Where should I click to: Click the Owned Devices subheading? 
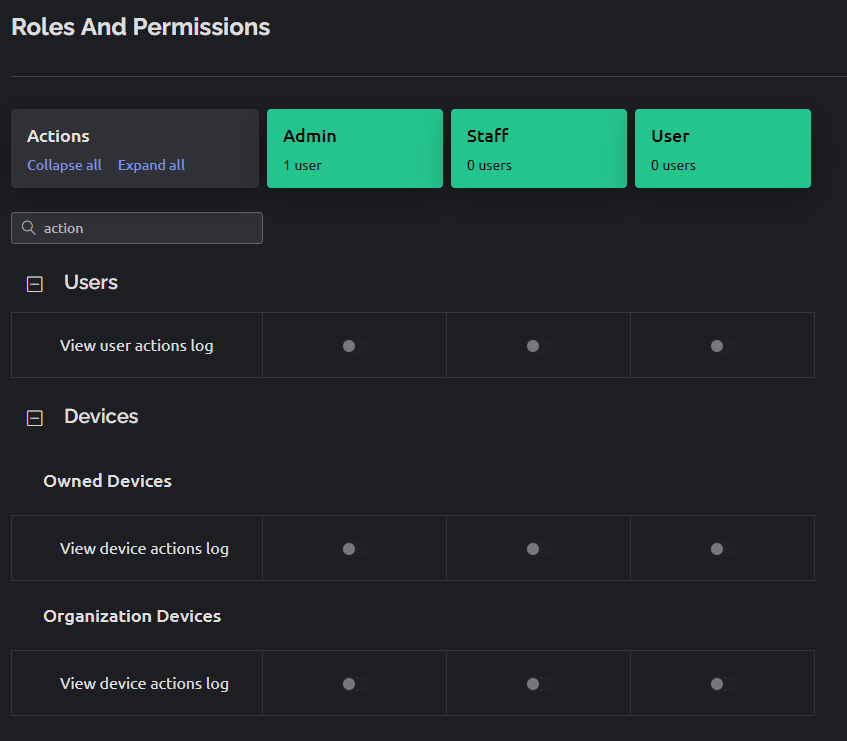click(107, 481)
